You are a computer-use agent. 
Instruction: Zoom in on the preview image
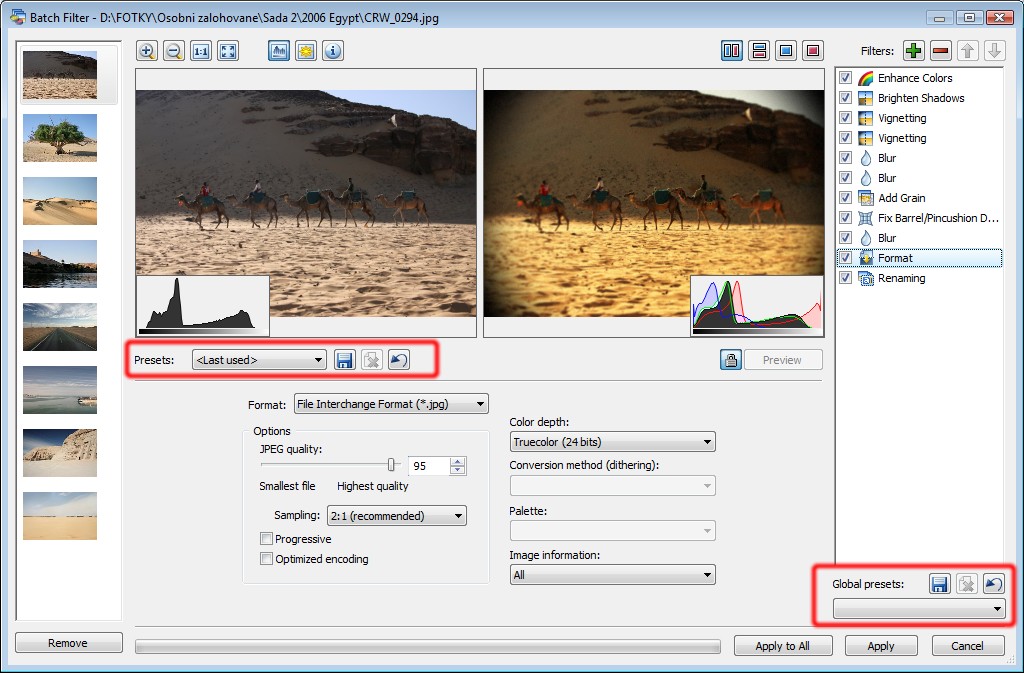pos(147,51)
